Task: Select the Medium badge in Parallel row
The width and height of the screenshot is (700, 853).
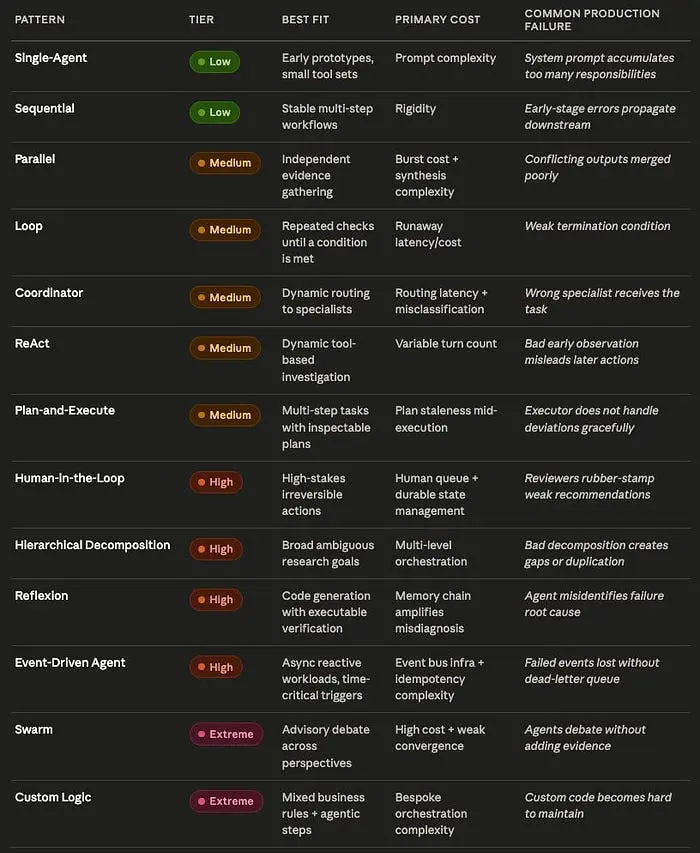Action: coord(225,163)
